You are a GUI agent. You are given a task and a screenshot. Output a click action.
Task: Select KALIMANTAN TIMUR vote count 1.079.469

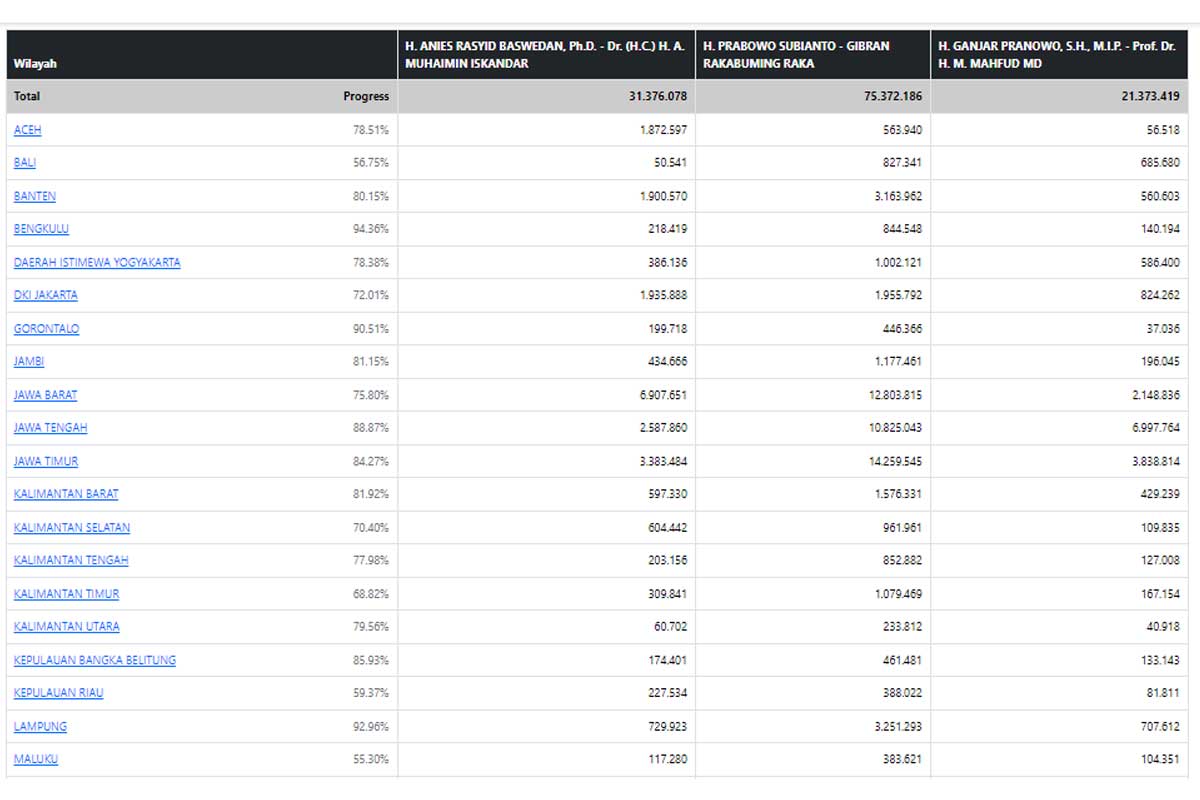pyautogui.click(x=899, y=594)
